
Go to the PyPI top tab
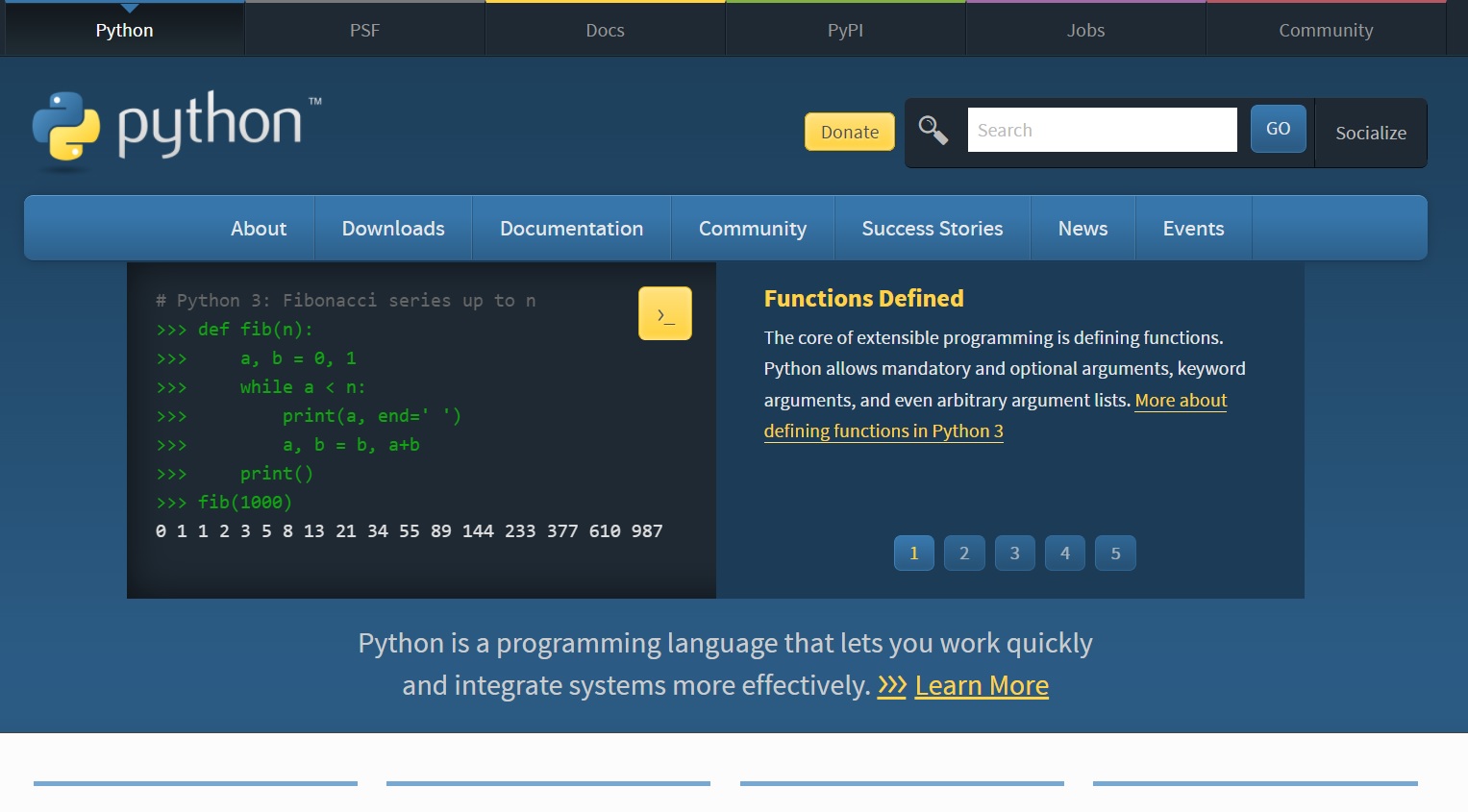pyautogui.click(x=845, y=30)
